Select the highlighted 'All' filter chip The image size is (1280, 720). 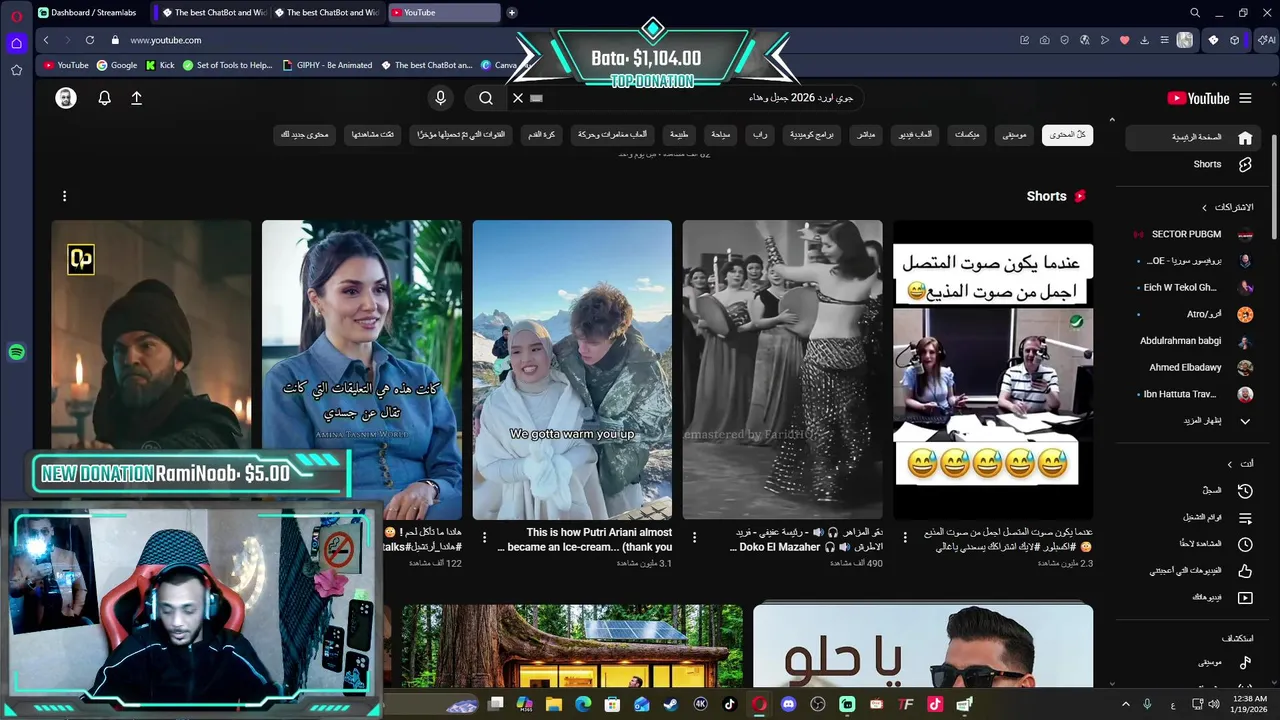(x=1067, y=135)
